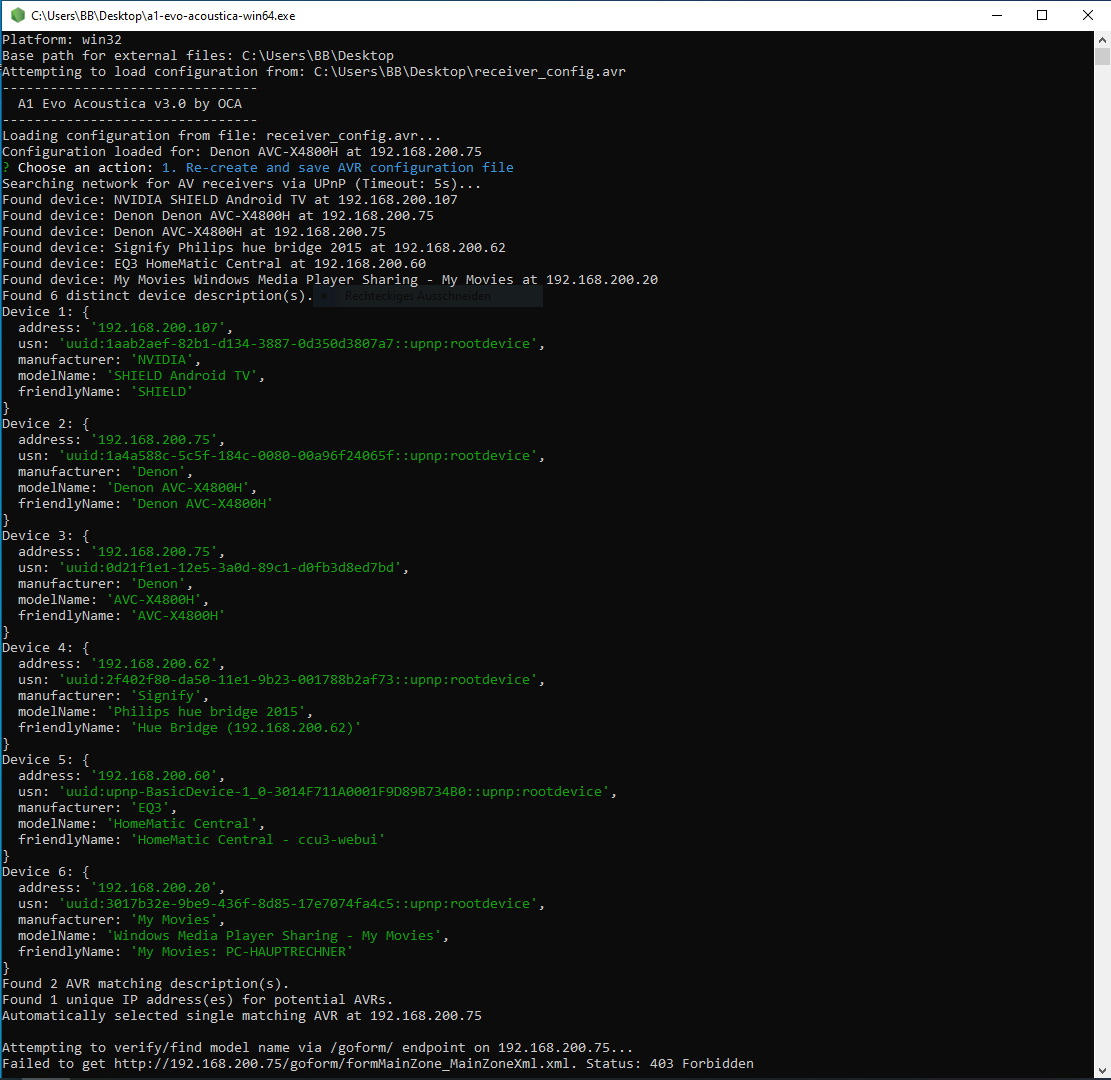Click the 'Device 3: {' line
The height and width of the screenshot is (1080, 1111).
coord(45,536)
